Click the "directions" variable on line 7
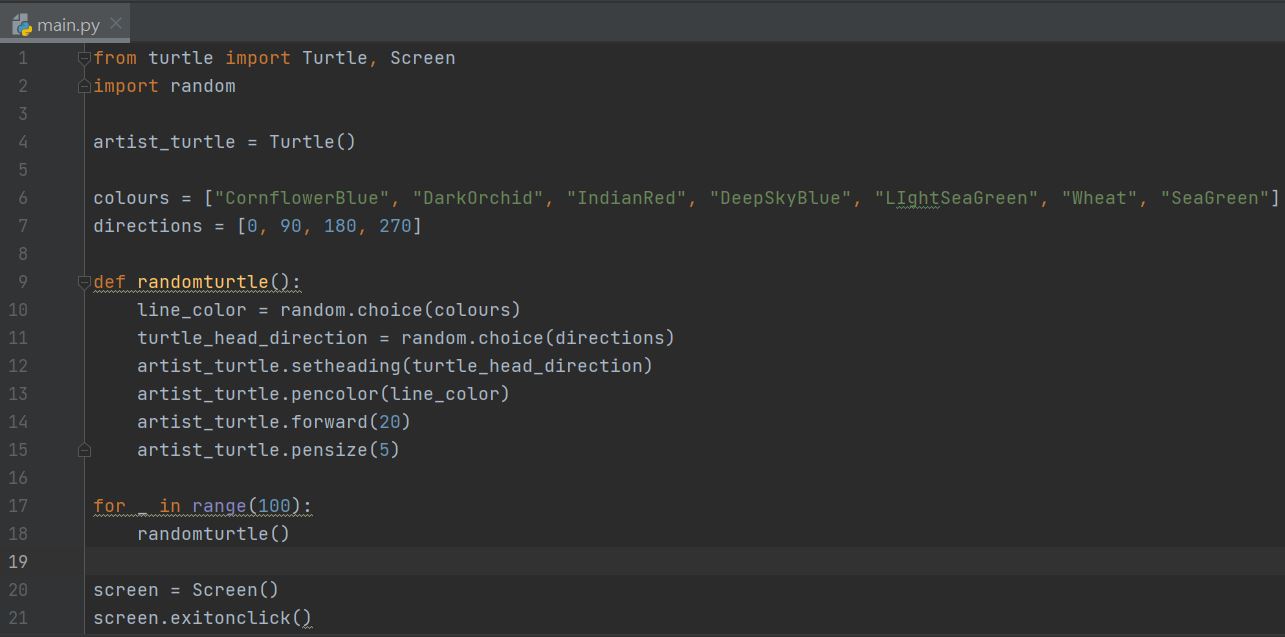Image resolution: width=1285 pixels, height=637 pixels. click(148, 226)
